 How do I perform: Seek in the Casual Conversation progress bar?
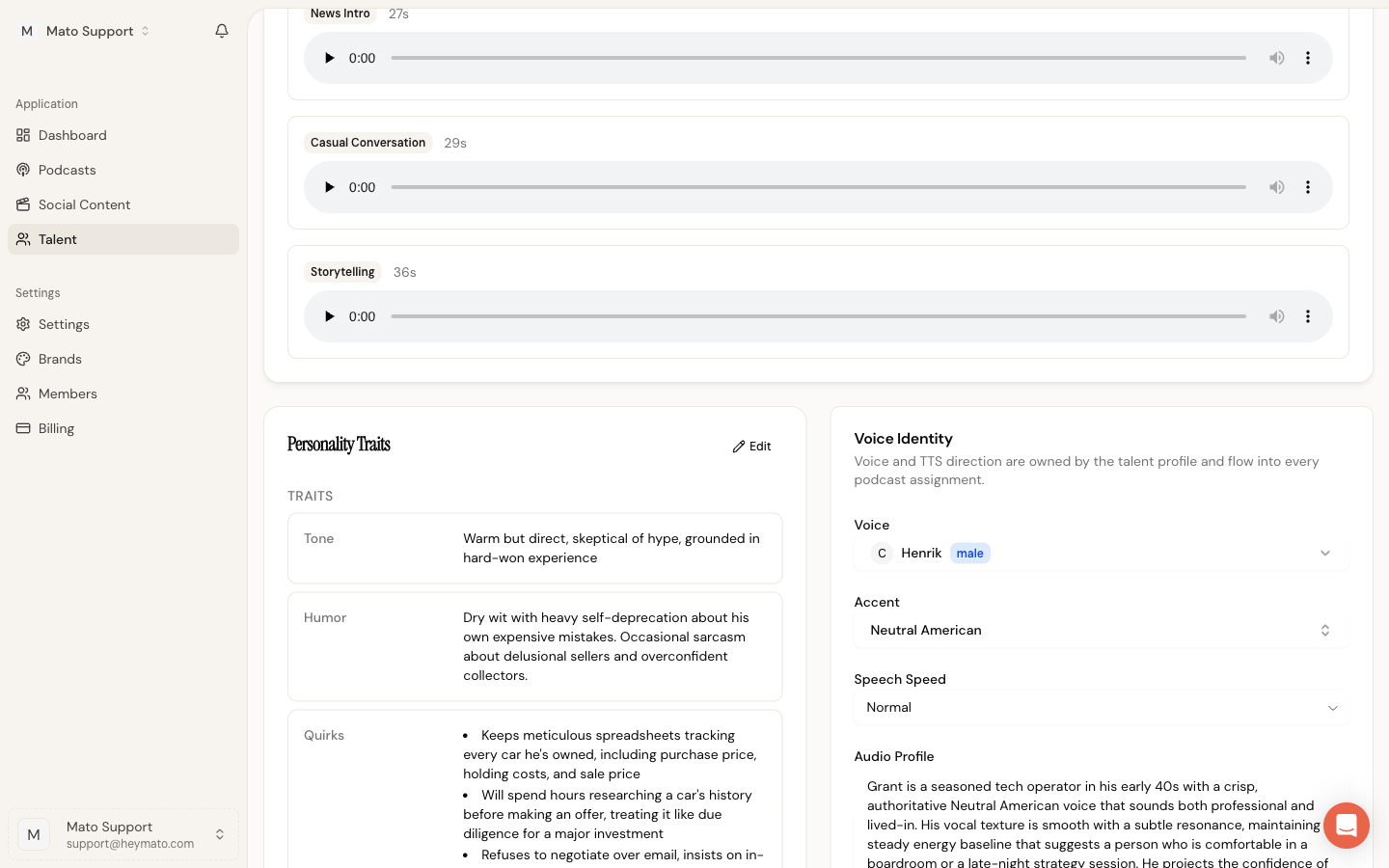819,187
